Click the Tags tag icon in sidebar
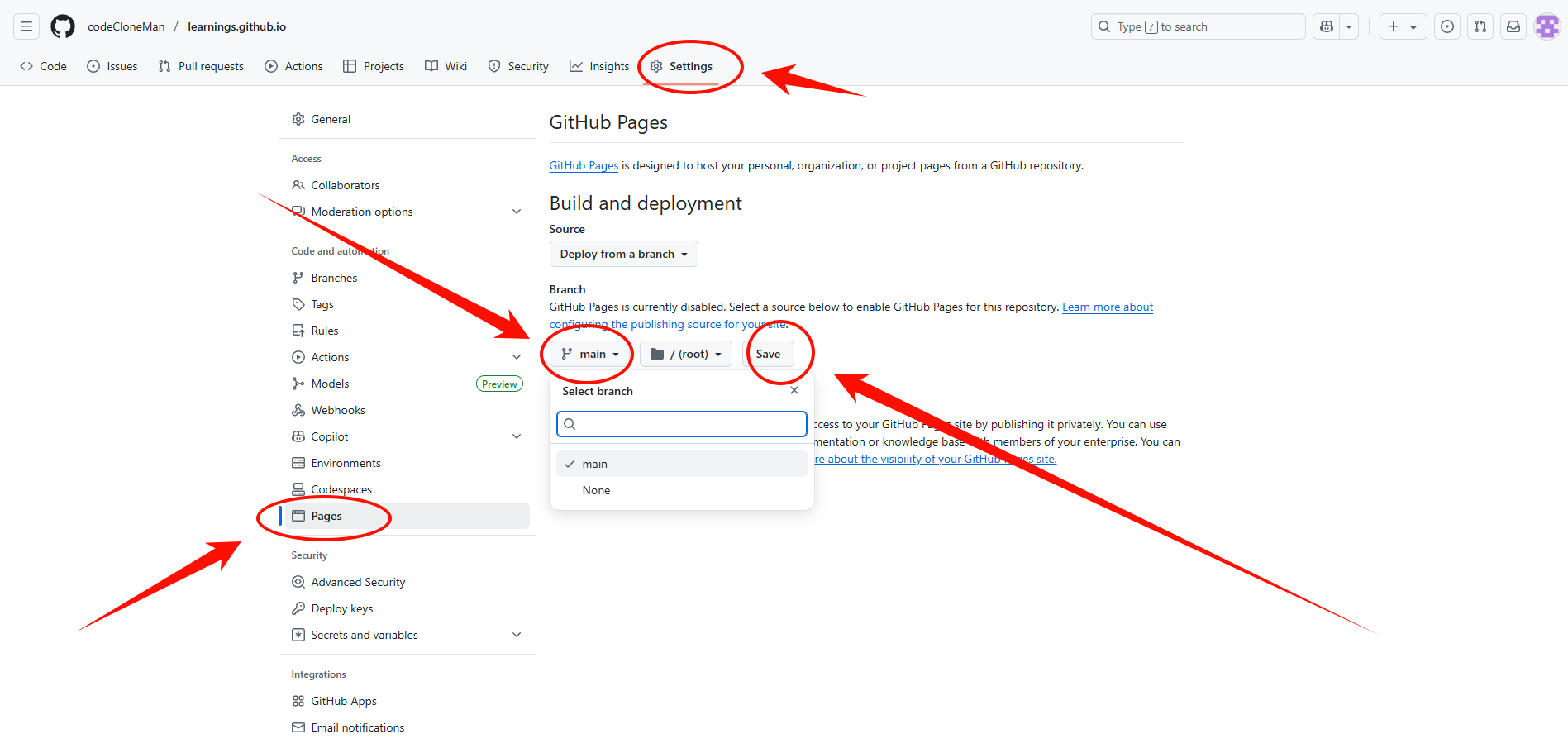1568x753 pixels. tap(298, 304)
